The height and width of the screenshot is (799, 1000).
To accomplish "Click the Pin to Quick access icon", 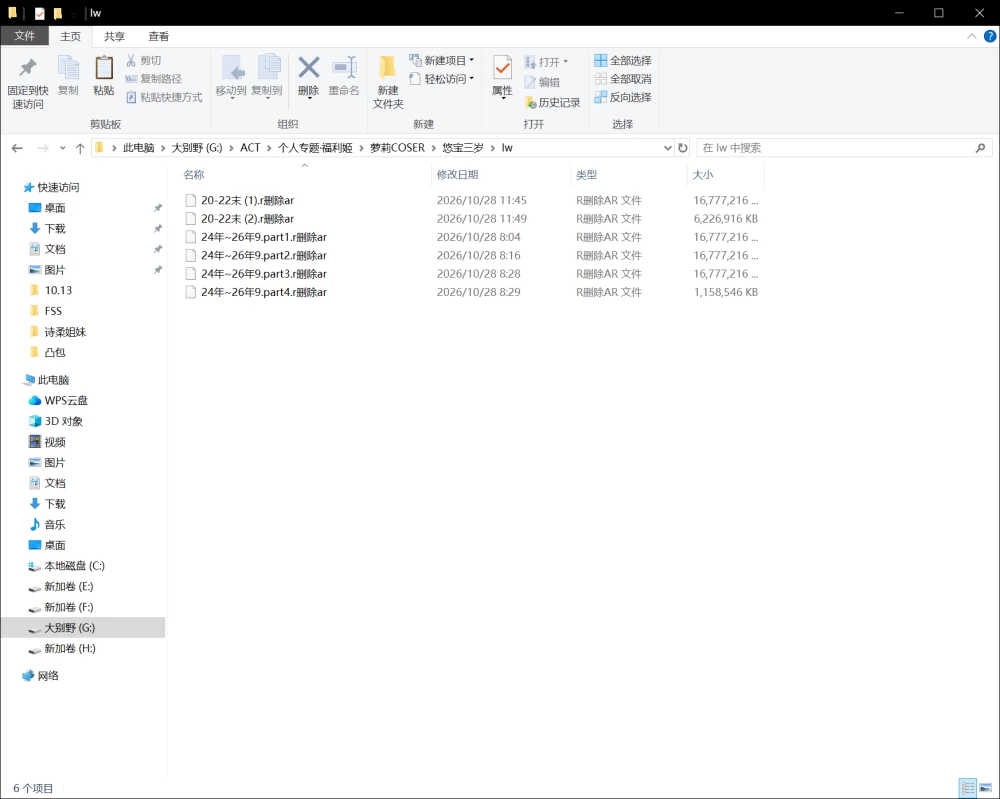I will click(x=27, y=68).
